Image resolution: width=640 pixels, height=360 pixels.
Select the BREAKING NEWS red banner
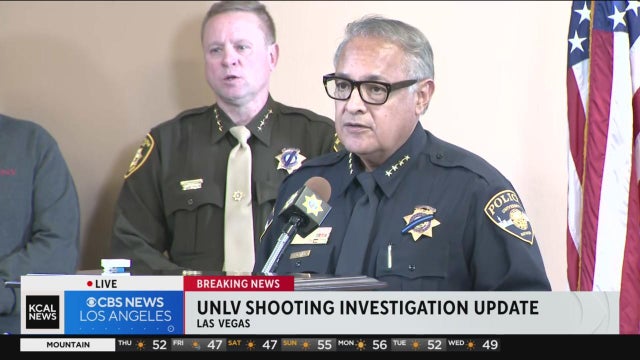coord(238,284)
